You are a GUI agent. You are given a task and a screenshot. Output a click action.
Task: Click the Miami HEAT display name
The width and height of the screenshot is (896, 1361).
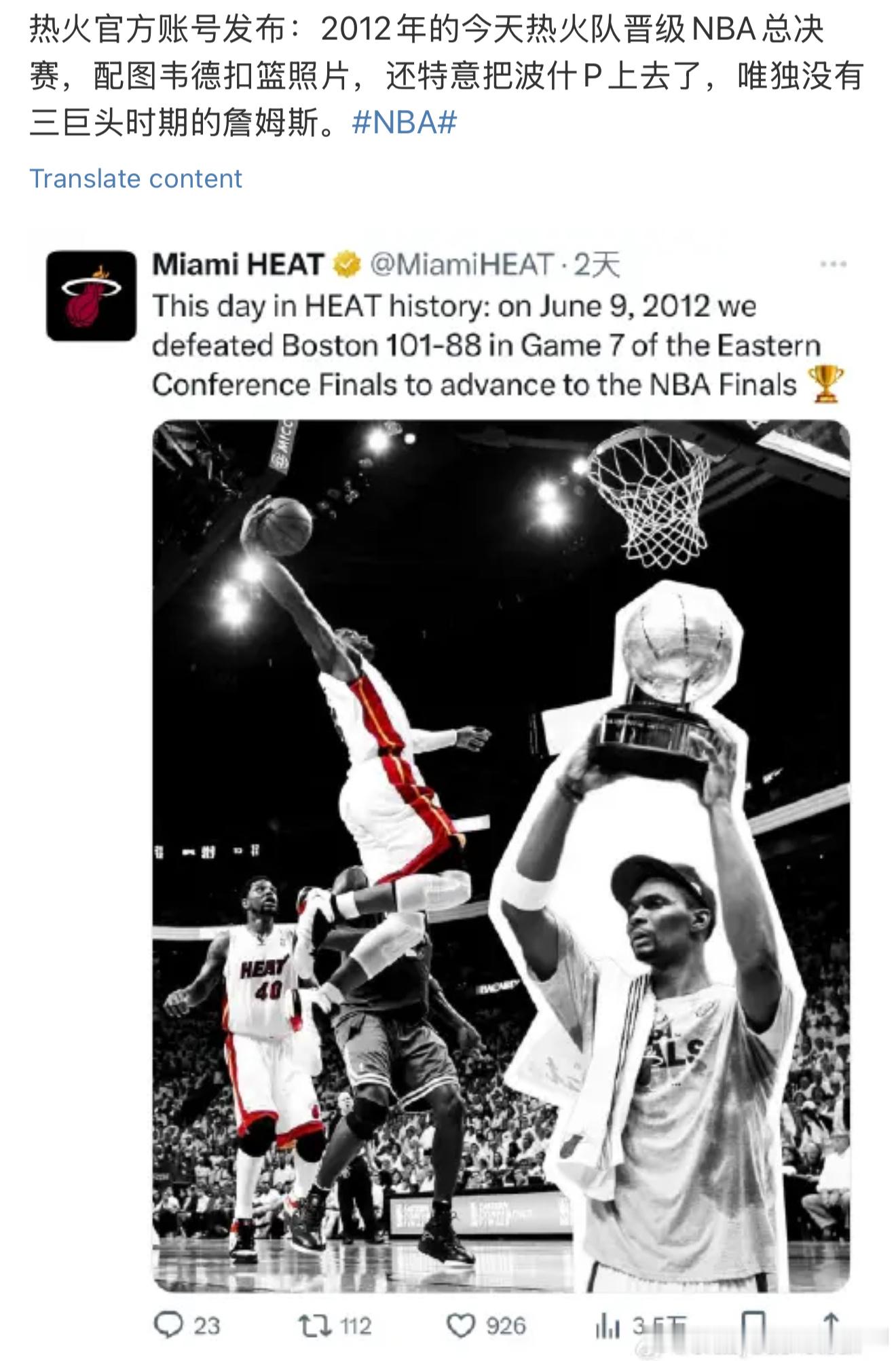tap(238, 264)
